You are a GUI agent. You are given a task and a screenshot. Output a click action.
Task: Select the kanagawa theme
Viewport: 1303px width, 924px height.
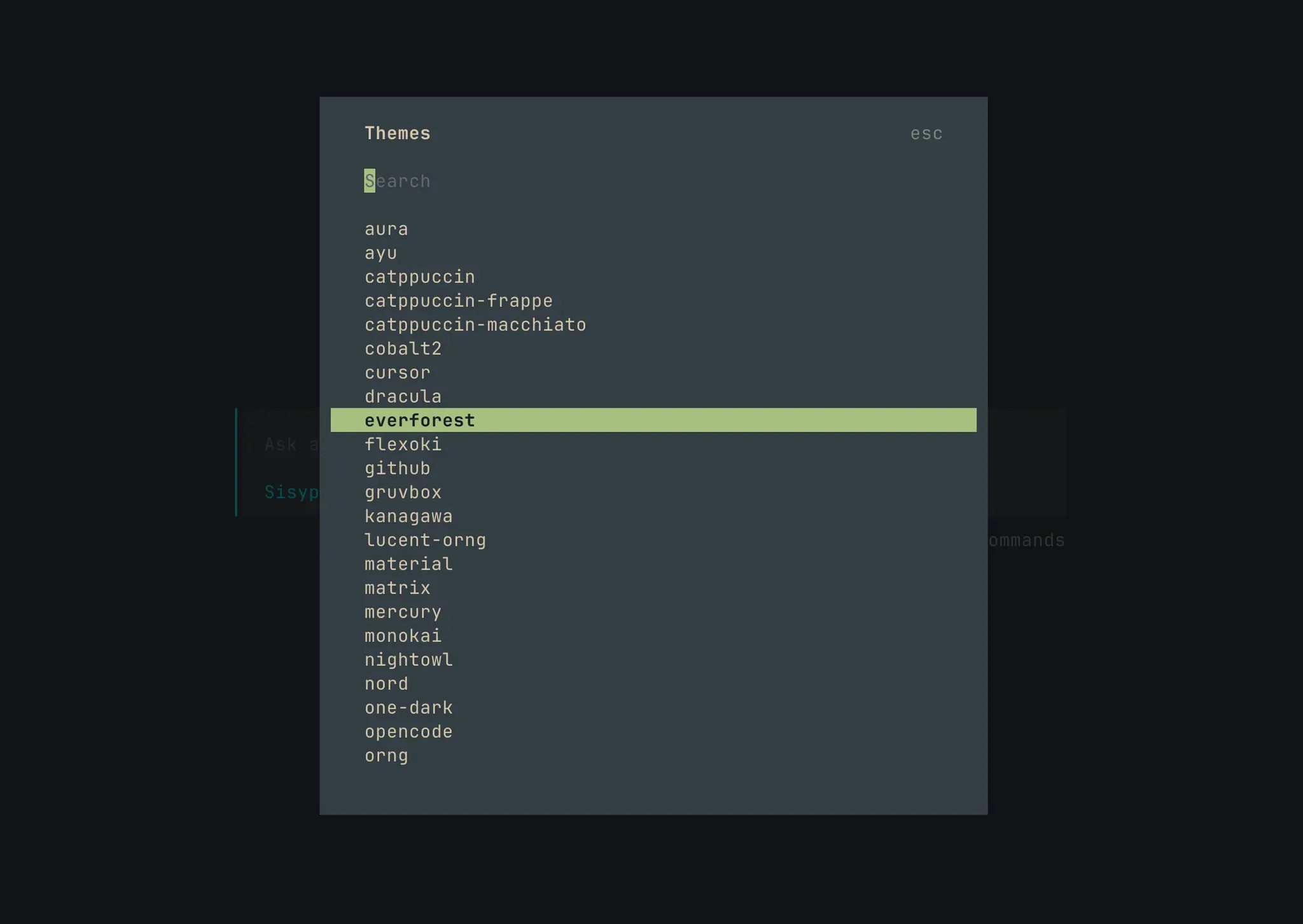(x=408, y=516)
